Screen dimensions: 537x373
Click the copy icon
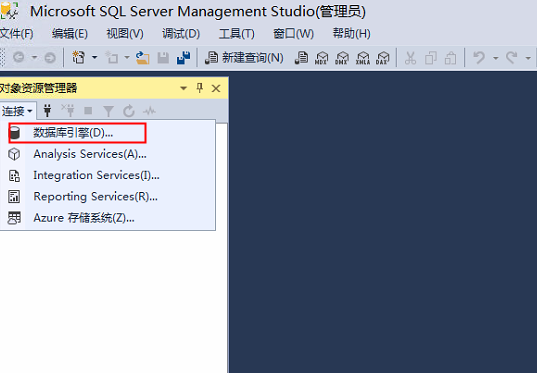430,58
